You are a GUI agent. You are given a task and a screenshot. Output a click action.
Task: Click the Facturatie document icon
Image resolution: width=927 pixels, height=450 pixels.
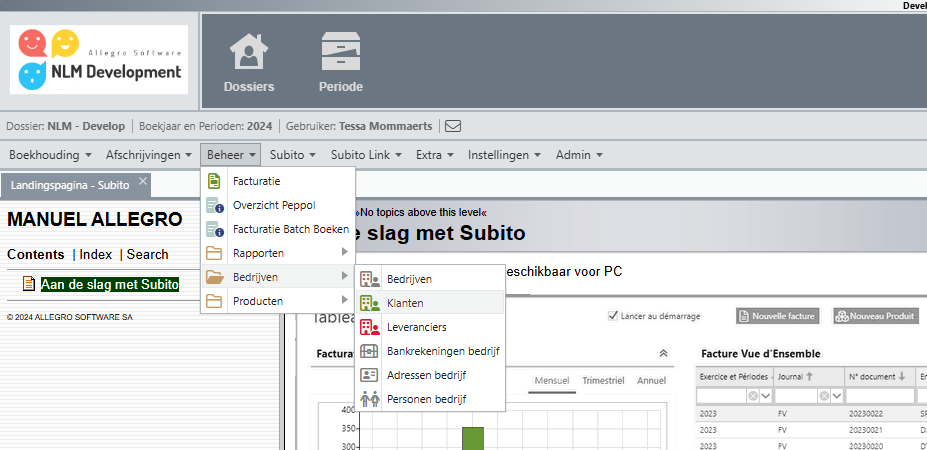point(214,181)
